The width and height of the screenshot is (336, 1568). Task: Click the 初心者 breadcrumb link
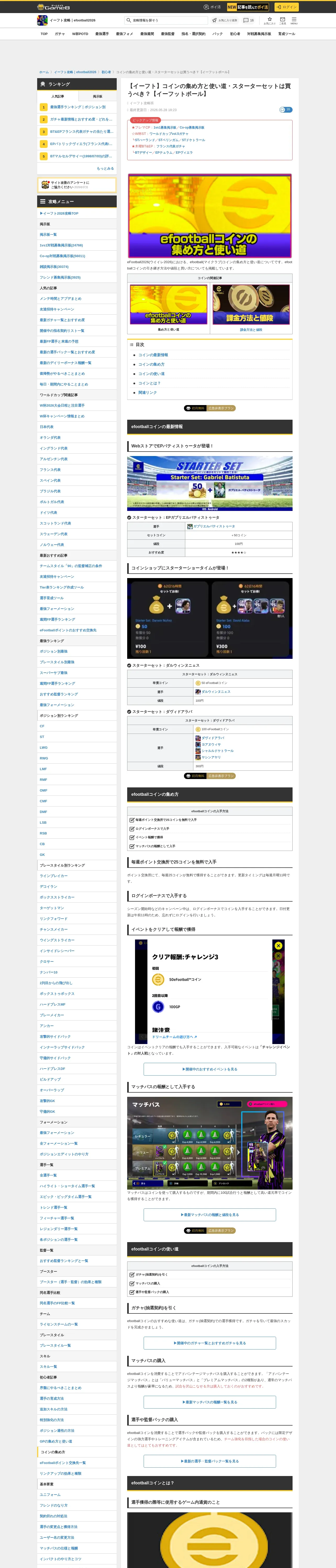tap(106, 72)
